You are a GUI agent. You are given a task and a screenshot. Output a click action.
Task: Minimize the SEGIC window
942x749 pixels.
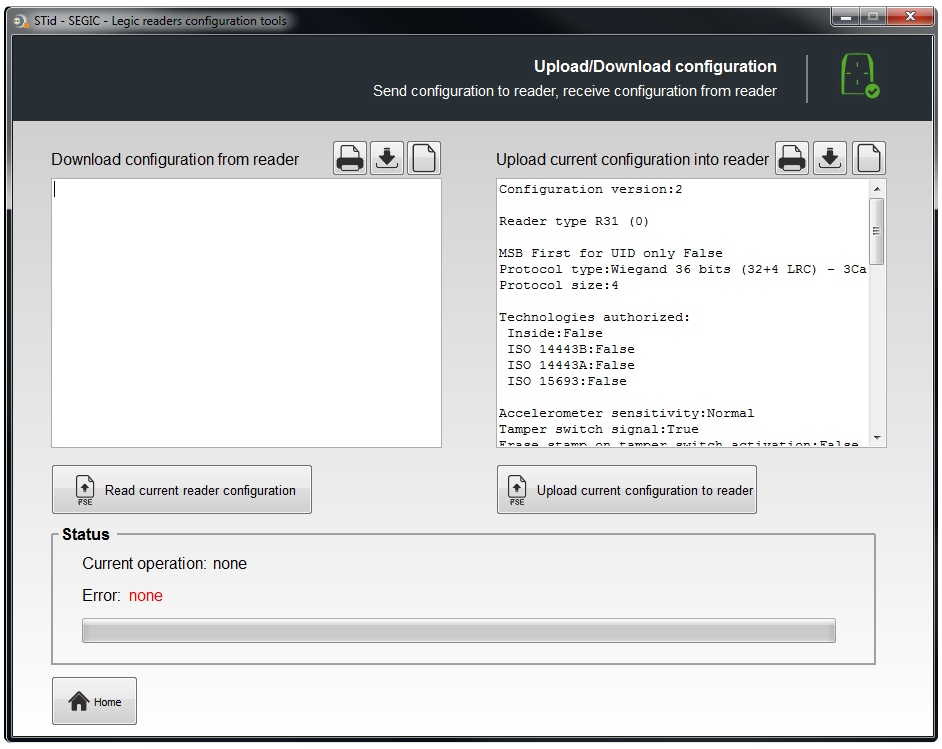(x=846, y=17)
